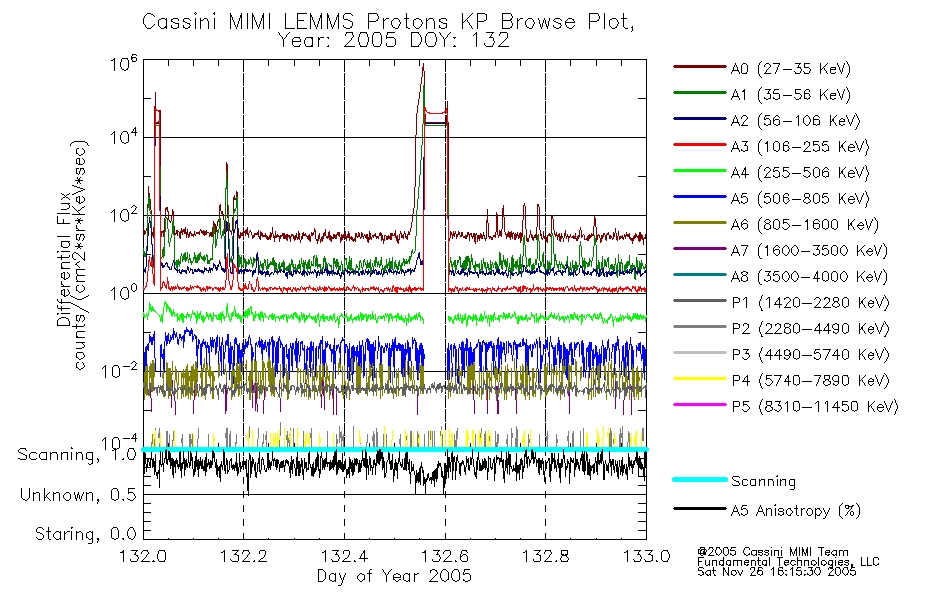Click the dark red A0 legend line
Image resolution: width=950 pixels, height=600 pixels.
point(700,67)
